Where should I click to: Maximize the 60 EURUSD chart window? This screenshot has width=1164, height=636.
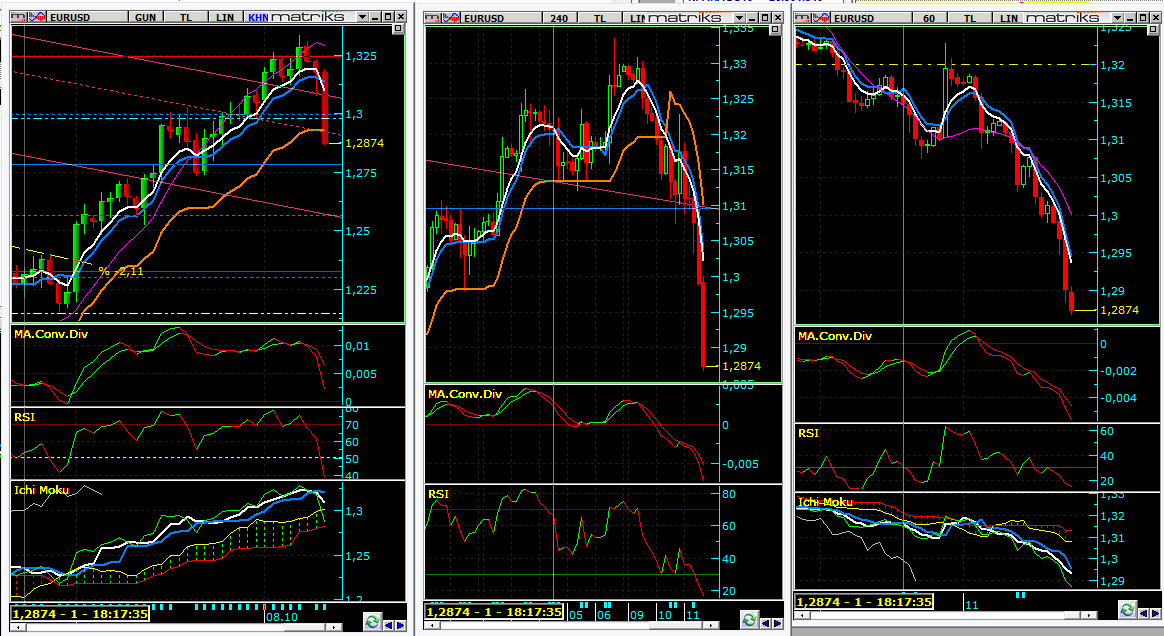[x=1142, y=18]
